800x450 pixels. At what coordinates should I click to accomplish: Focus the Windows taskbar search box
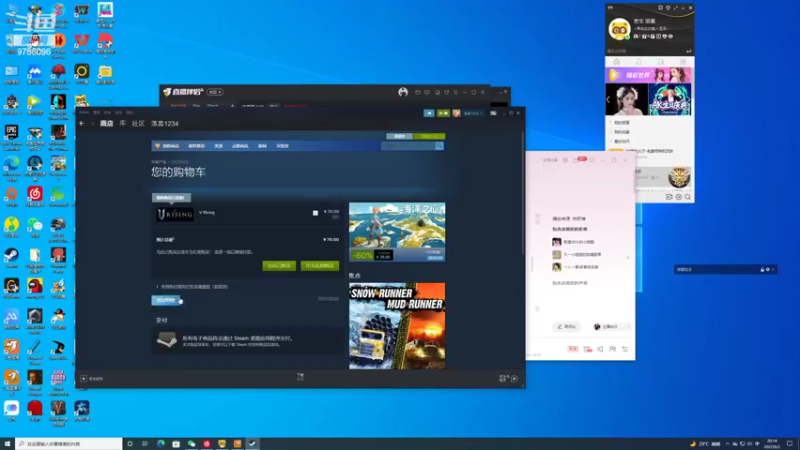(69, 444)
